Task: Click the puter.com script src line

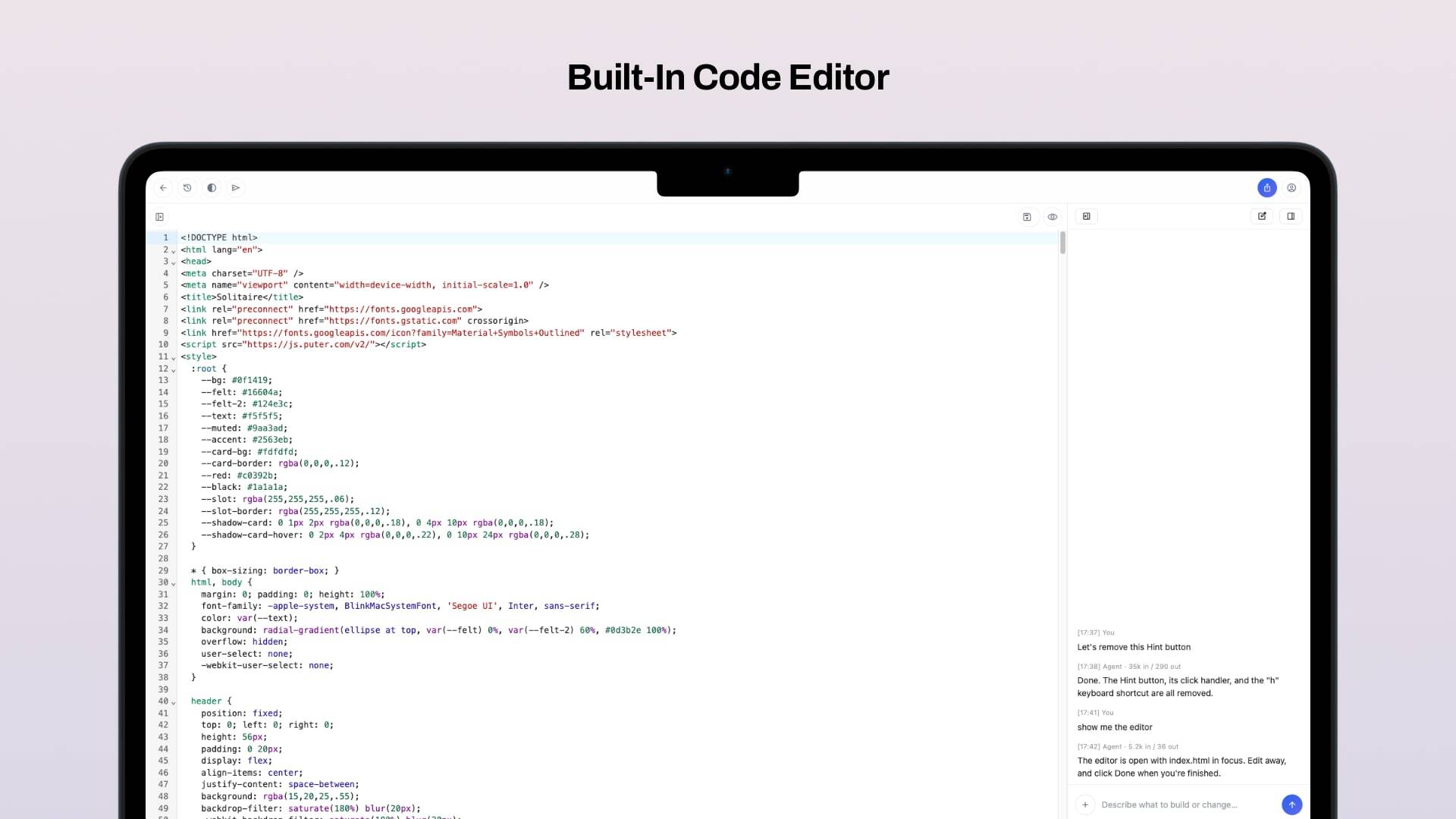Action: (303, 345)
